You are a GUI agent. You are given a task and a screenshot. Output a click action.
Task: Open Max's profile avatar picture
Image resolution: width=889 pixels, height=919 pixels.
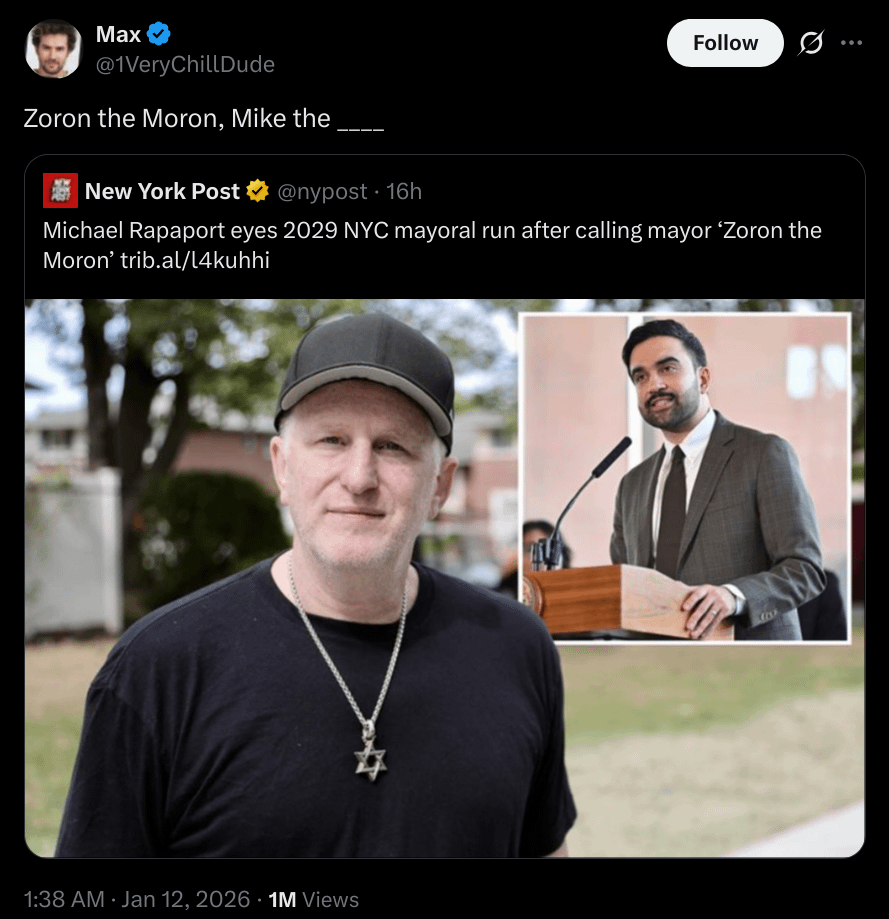coord(53,49)
